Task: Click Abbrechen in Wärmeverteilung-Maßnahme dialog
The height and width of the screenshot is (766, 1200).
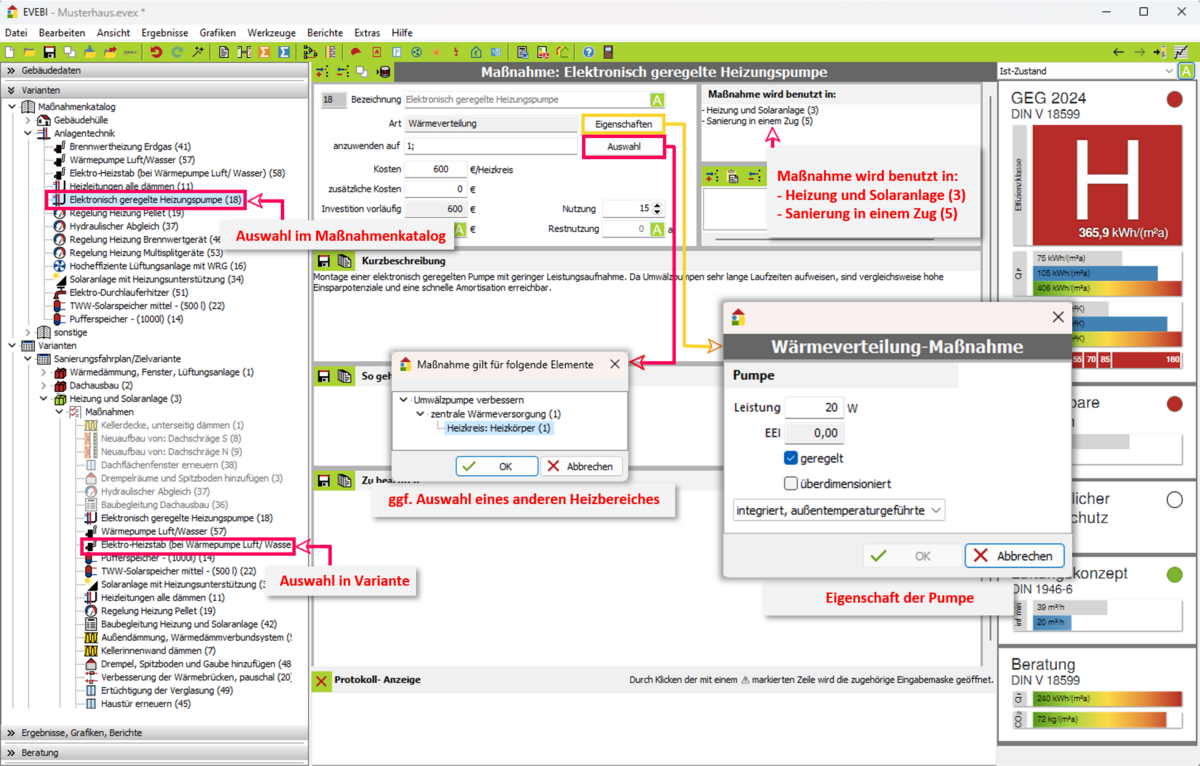Action: 1014,556
